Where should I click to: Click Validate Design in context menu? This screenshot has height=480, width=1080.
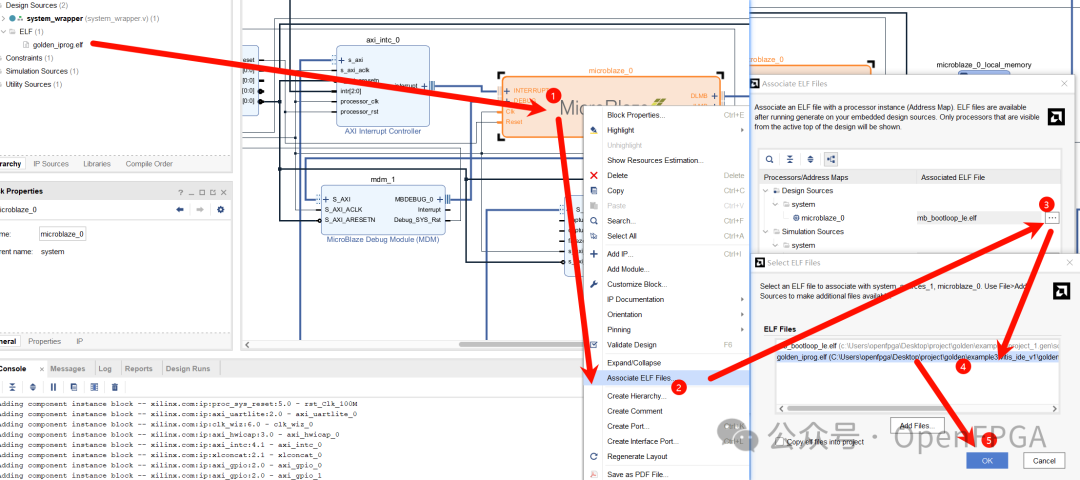666,345
